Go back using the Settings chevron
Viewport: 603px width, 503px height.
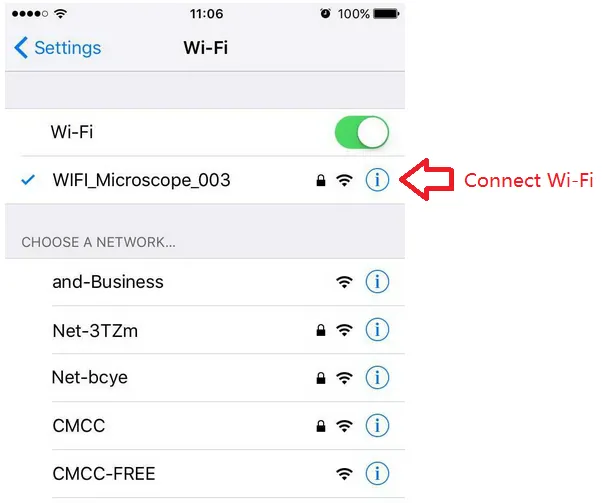tap(21, 48)
